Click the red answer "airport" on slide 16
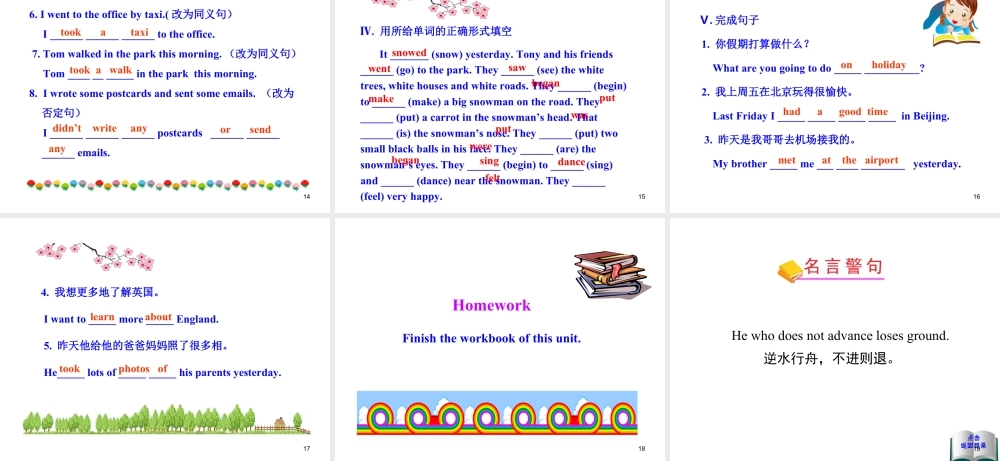This screenshot has height=461, width=1000. [x=881, y=160]
